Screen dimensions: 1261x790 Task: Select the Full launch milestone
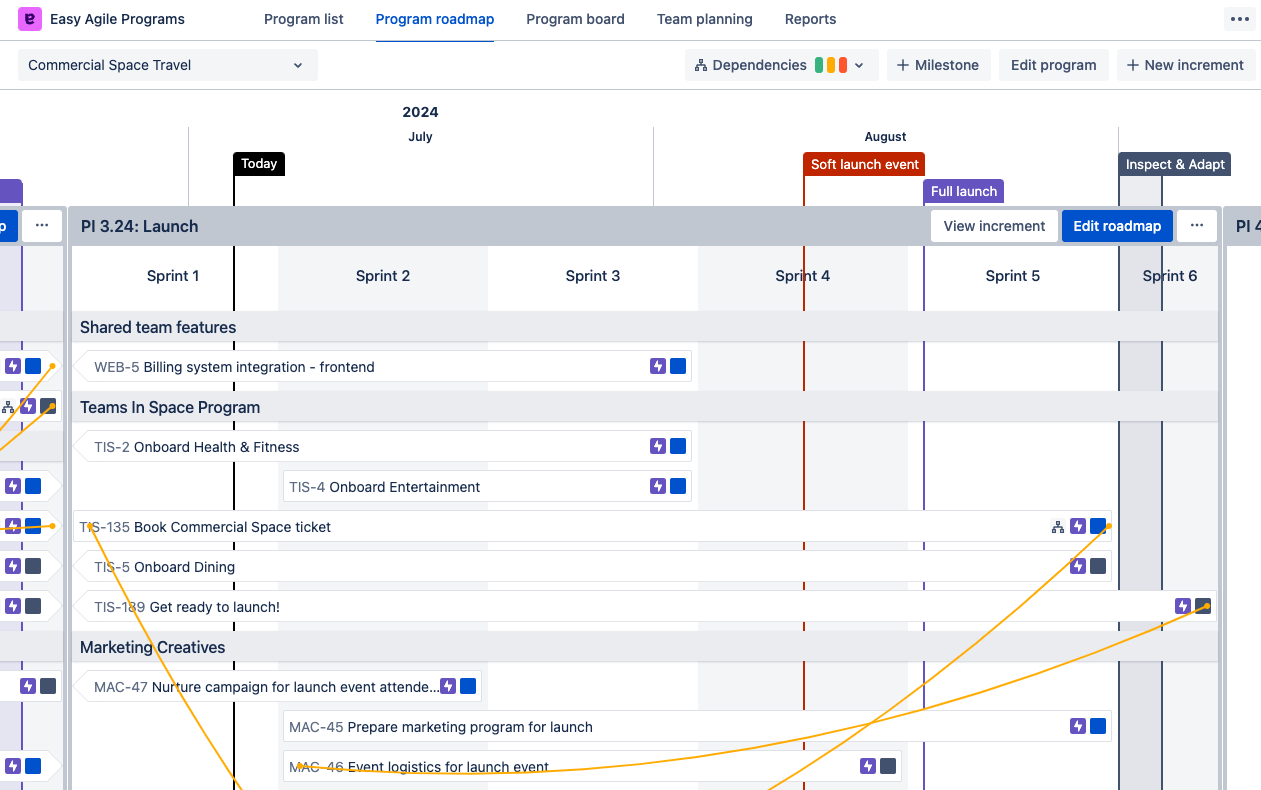[964, 191]
